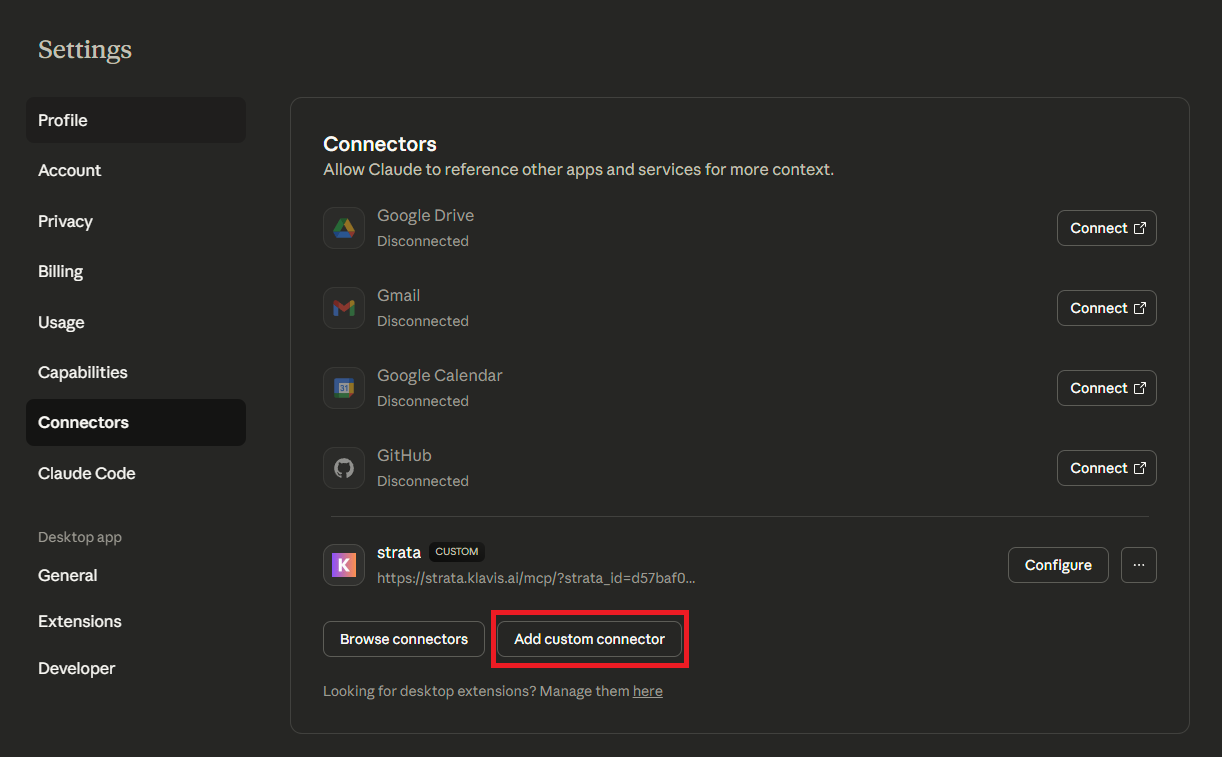Configure the strata connector
The image size is (1222, 757).
pos(1058,564)
